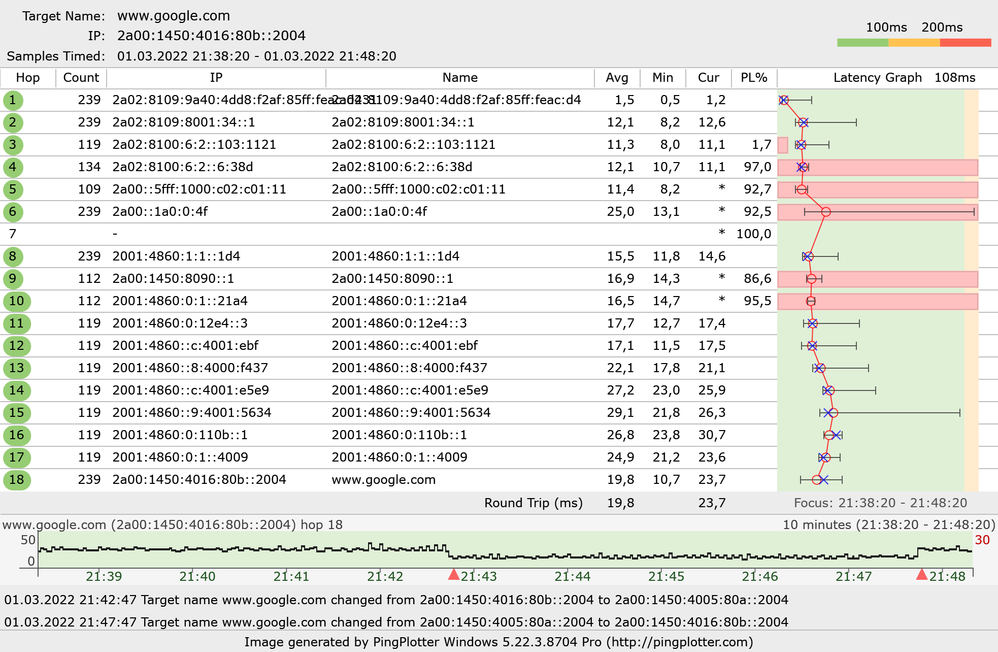The image size is (998, 652).
Task: Click the red alert triangle near 21:43
Action: (454, 574)
